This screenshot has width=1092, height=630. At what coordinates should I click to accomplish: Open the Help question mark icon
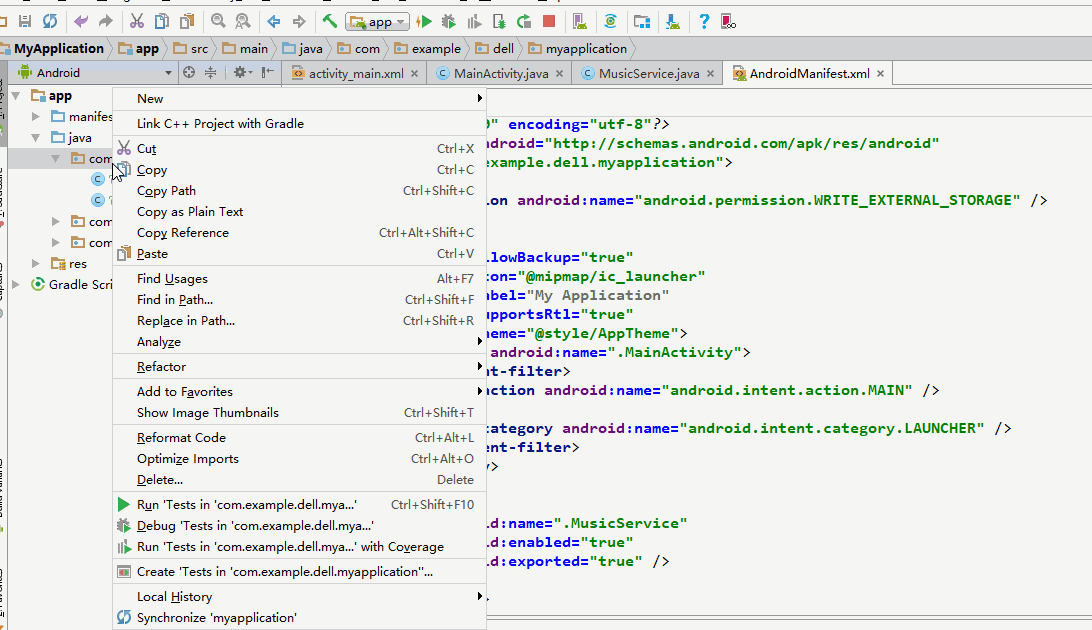704,21
